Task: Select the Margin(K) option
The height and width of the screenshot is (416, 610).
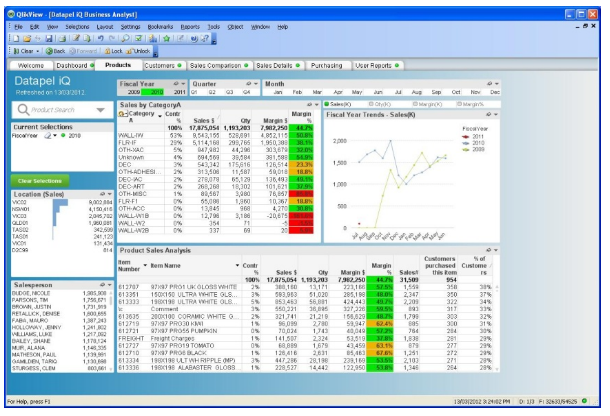Action: coord(427,104)
